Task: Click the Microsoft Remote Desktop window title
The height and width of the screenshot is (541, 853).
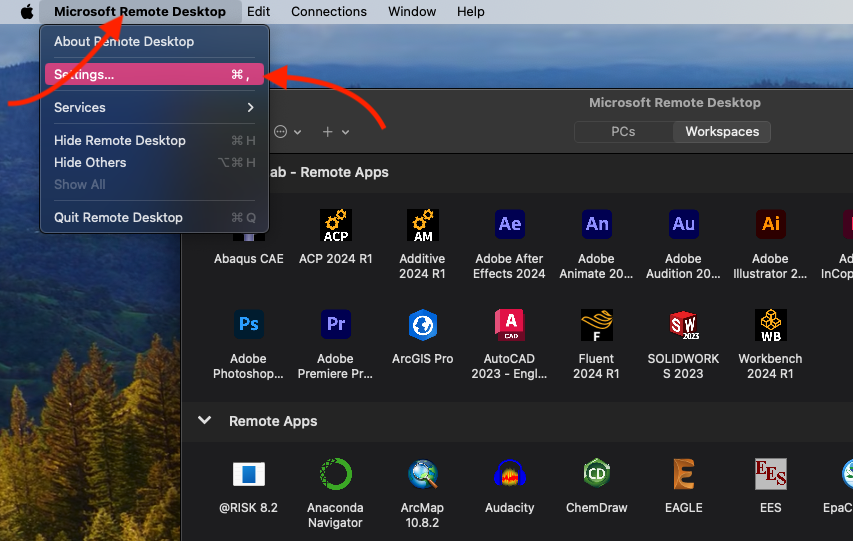Action: (675, 102)
